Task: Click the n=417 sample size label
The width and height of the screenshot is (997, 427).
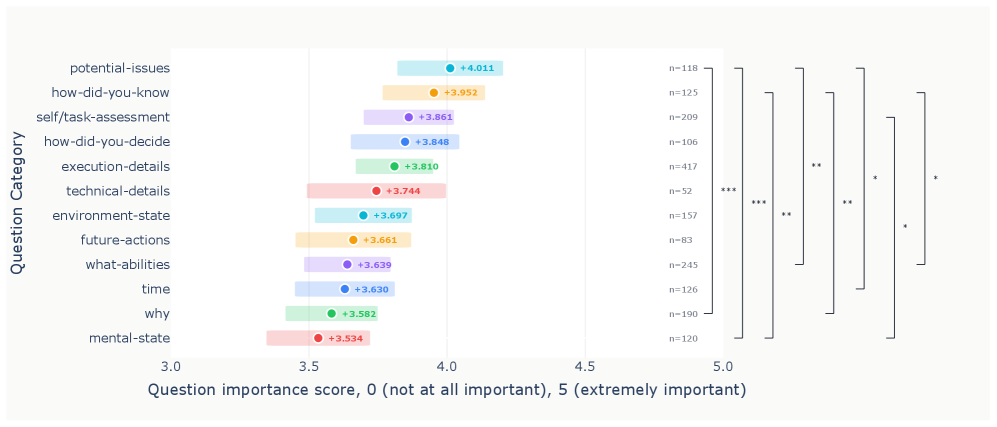Action: 684,166
